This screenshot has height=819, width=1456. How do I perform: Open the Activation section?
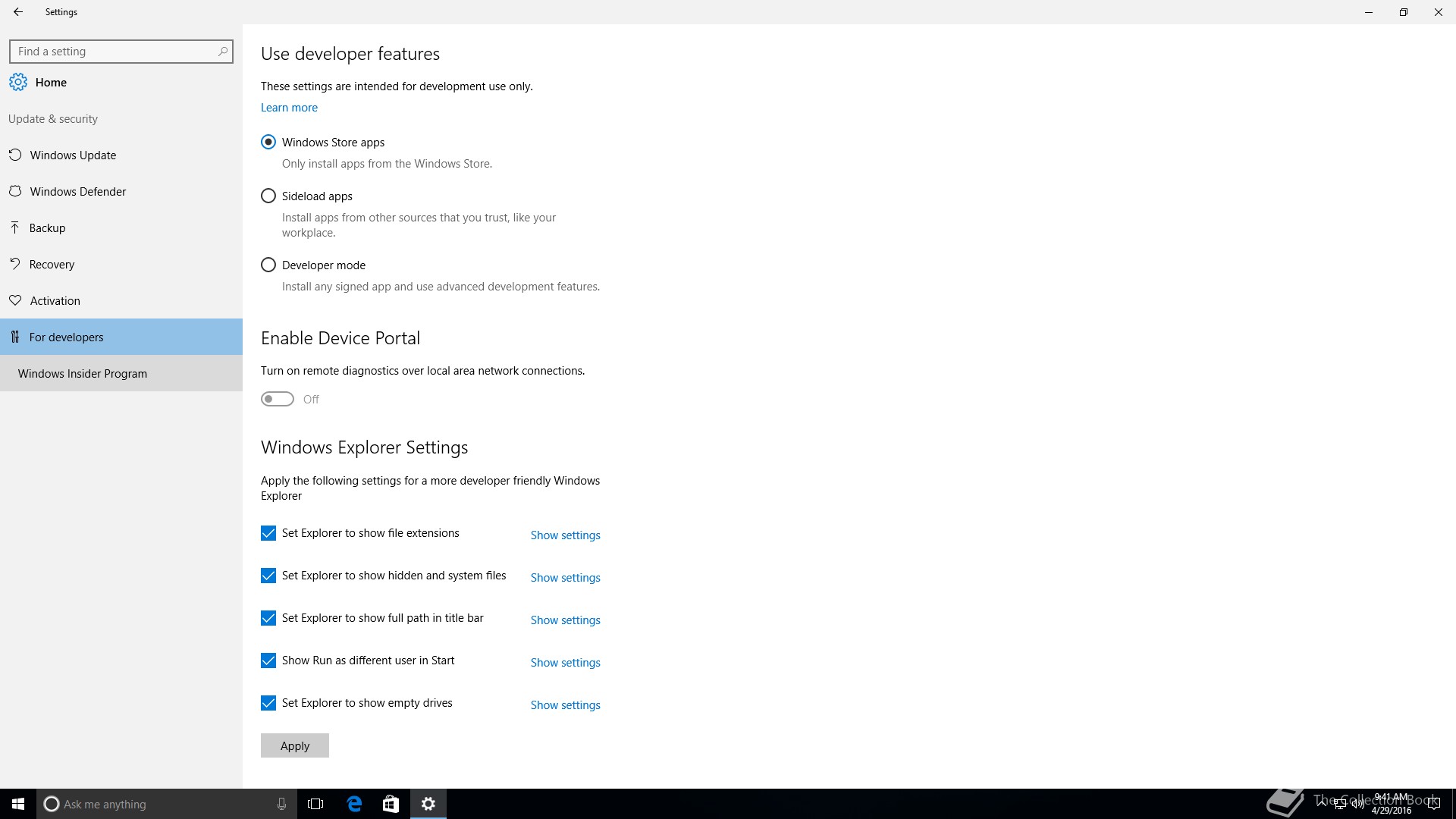coord(121,300)
